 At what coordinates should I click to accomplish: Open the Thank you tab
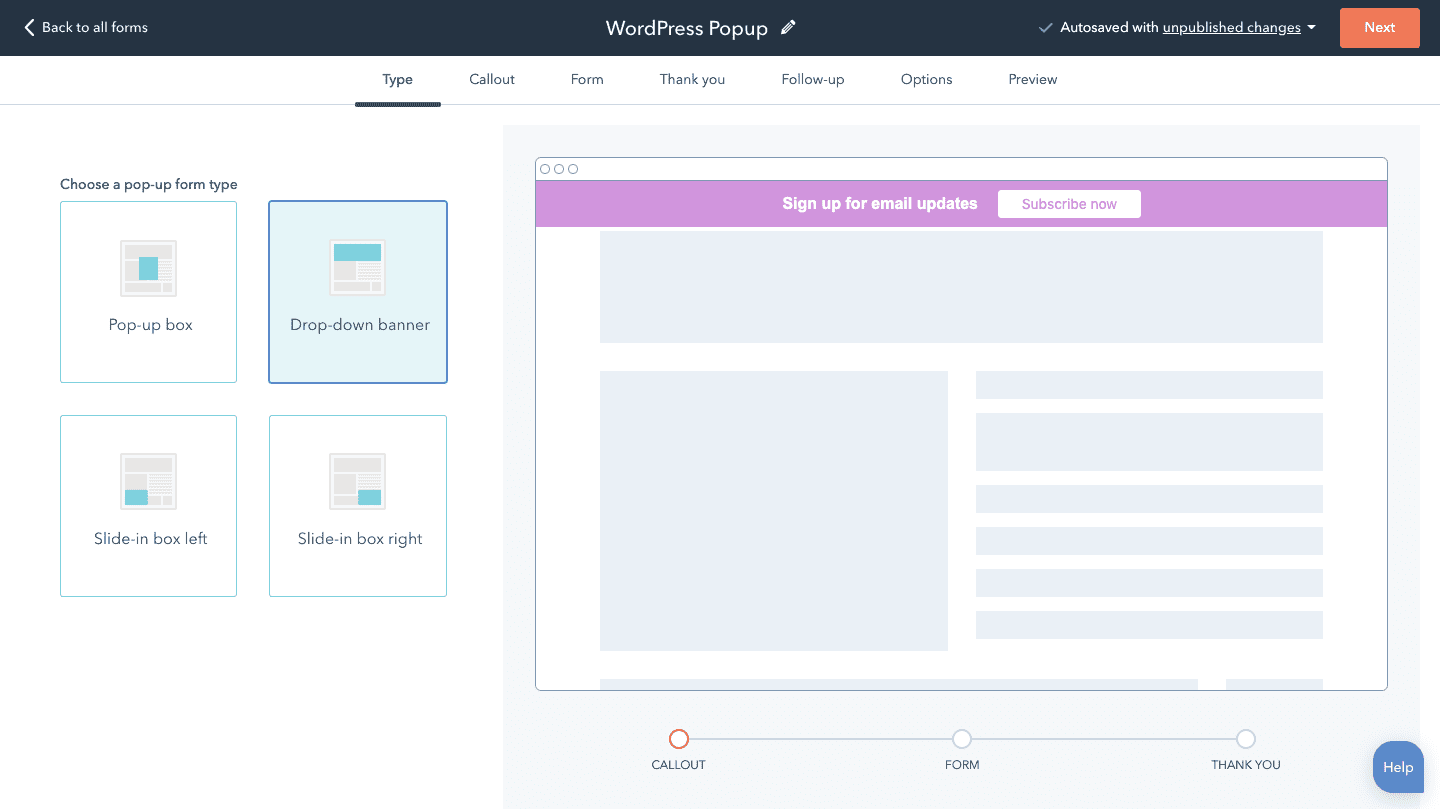point(692,80)
